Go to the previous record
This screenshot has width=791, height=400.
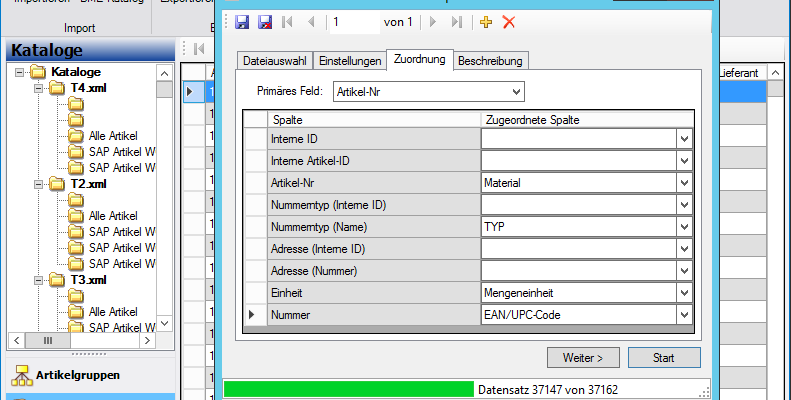[310, 22]
